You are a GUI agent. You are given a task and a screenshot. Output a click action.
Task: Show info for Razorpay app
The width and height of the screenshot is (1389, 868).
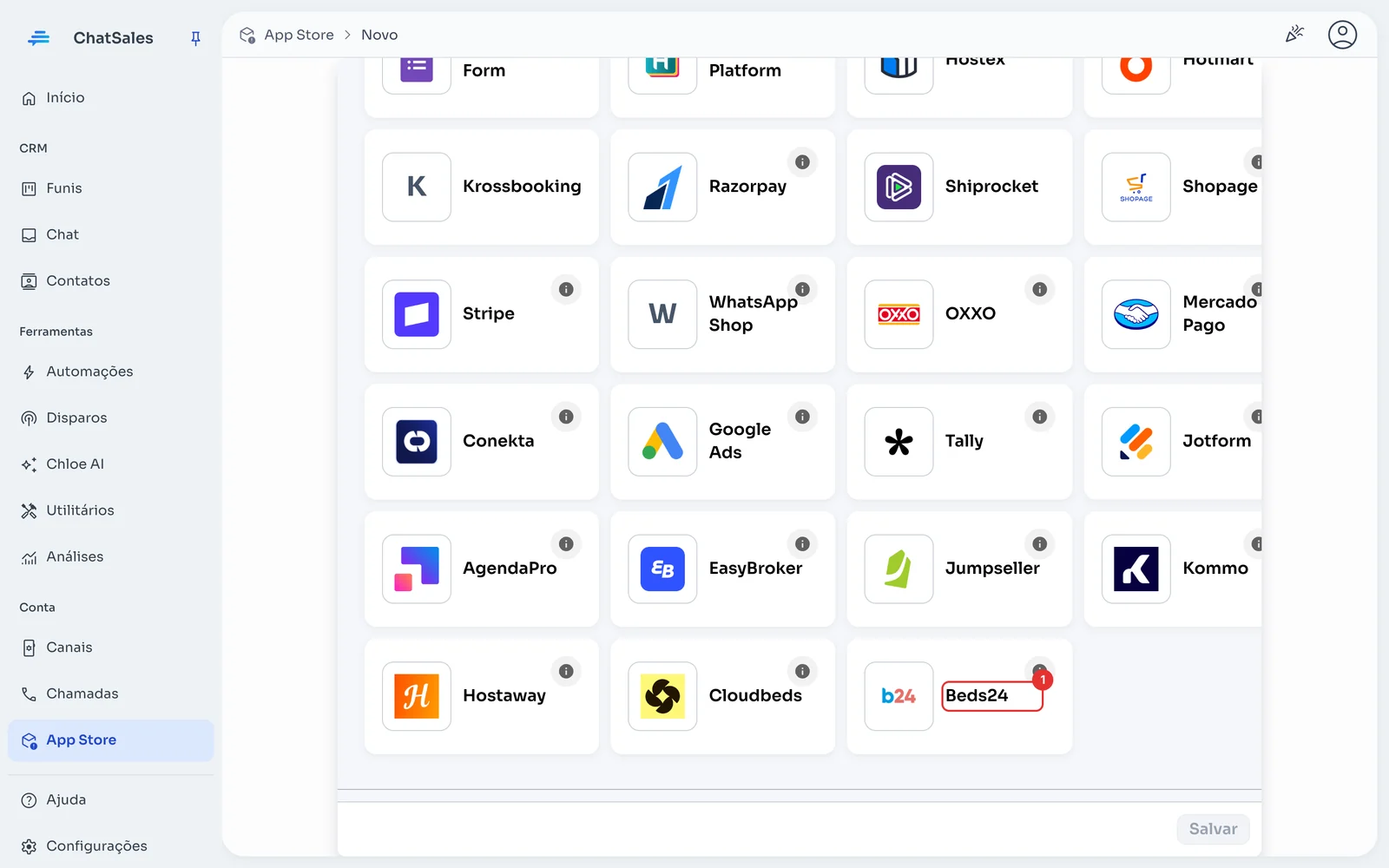(x=802, y=162)
